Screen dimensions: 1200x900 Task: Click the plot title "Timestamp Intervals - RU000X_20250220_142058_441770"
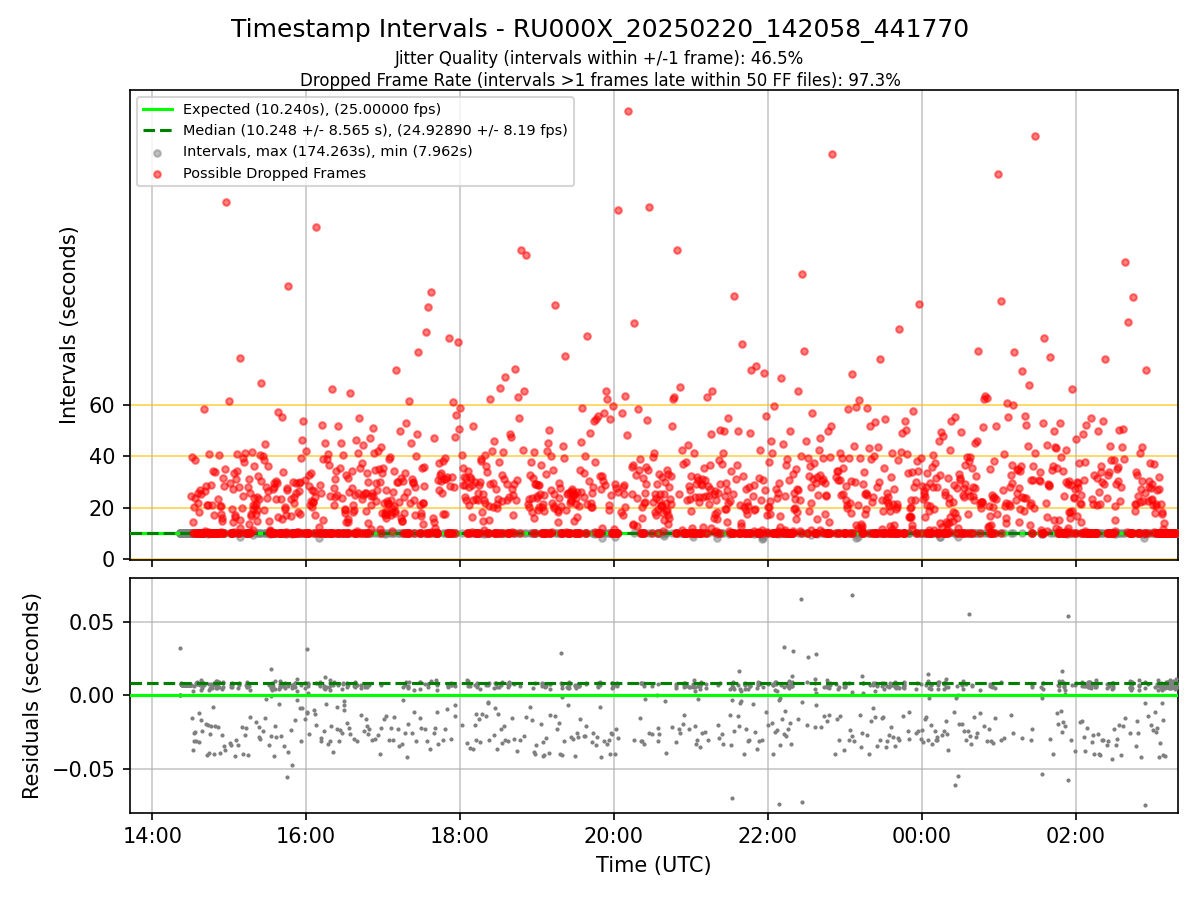point(600,29)
